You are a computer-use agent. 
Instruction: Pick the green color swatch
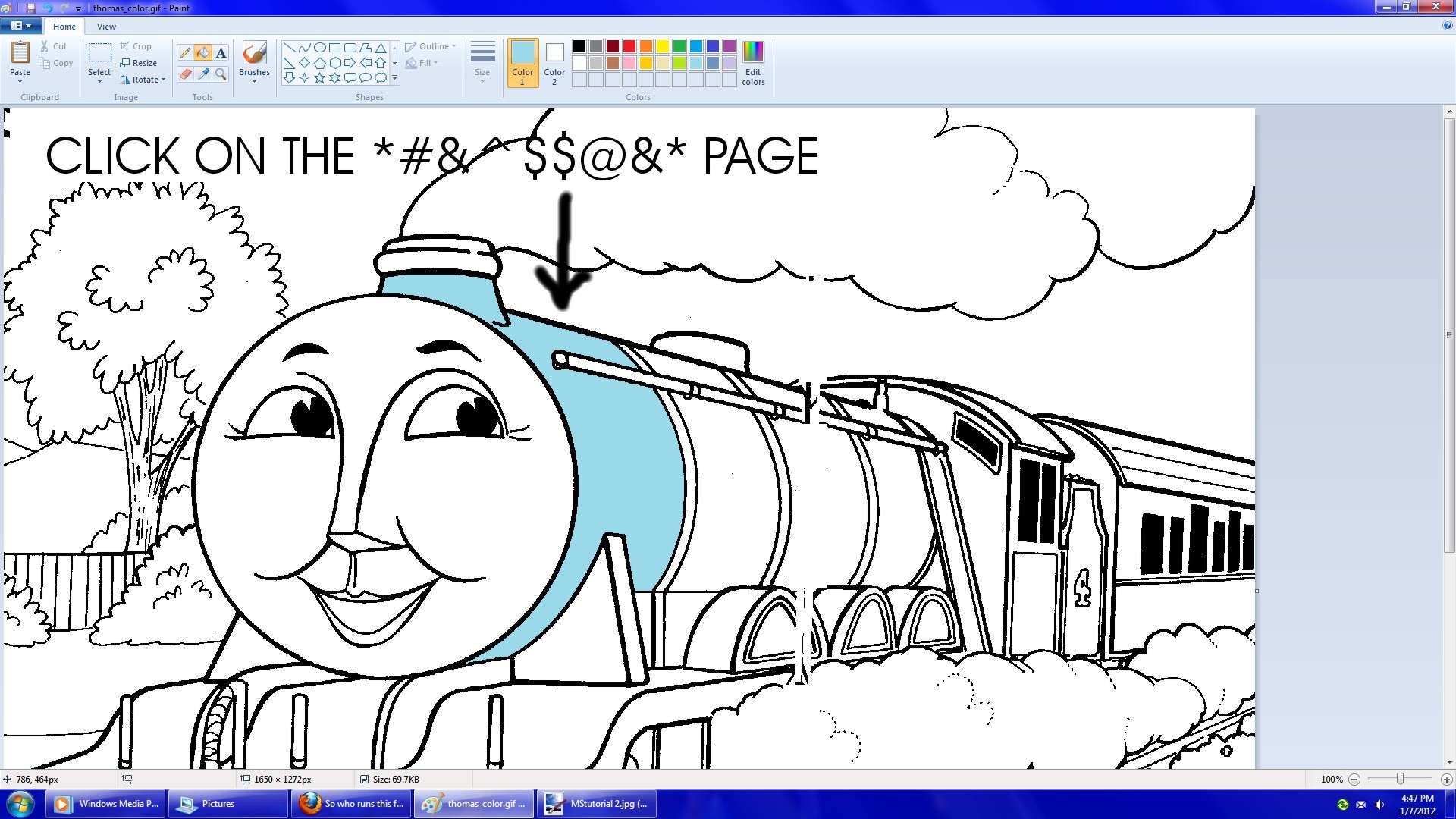679,47
